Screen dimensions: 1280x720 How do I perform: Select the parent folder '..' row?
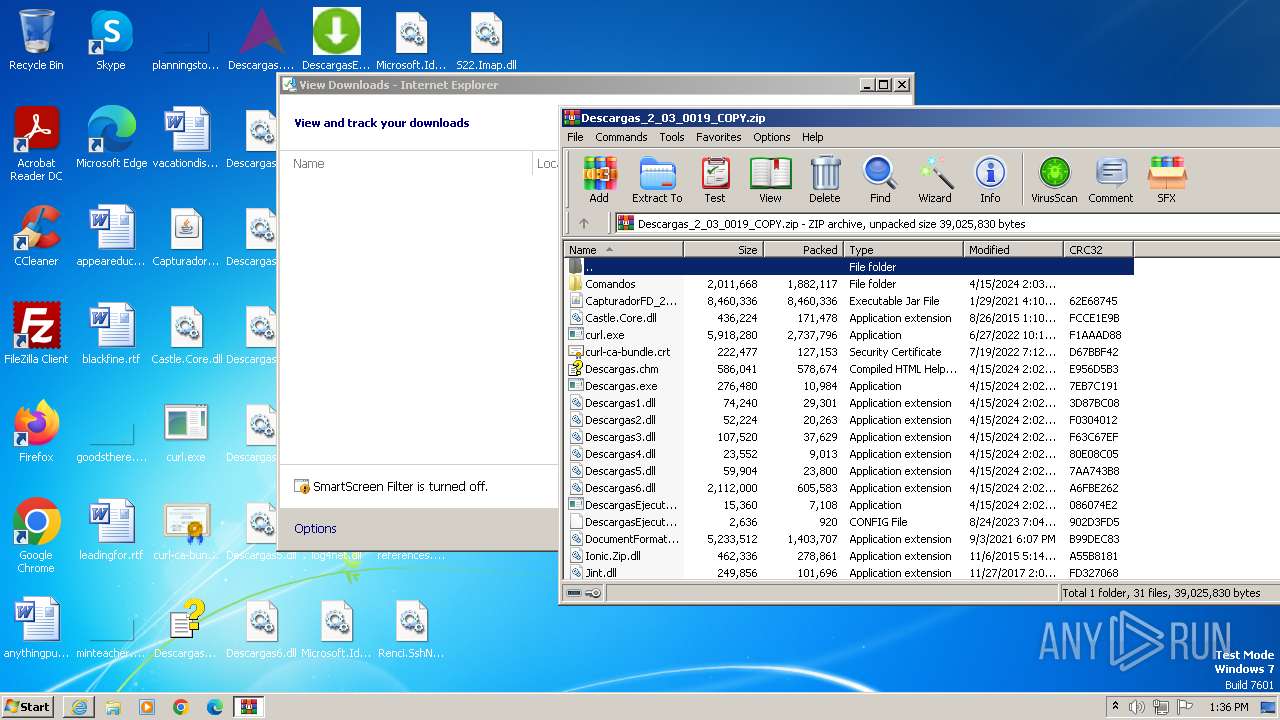[849, 267]
